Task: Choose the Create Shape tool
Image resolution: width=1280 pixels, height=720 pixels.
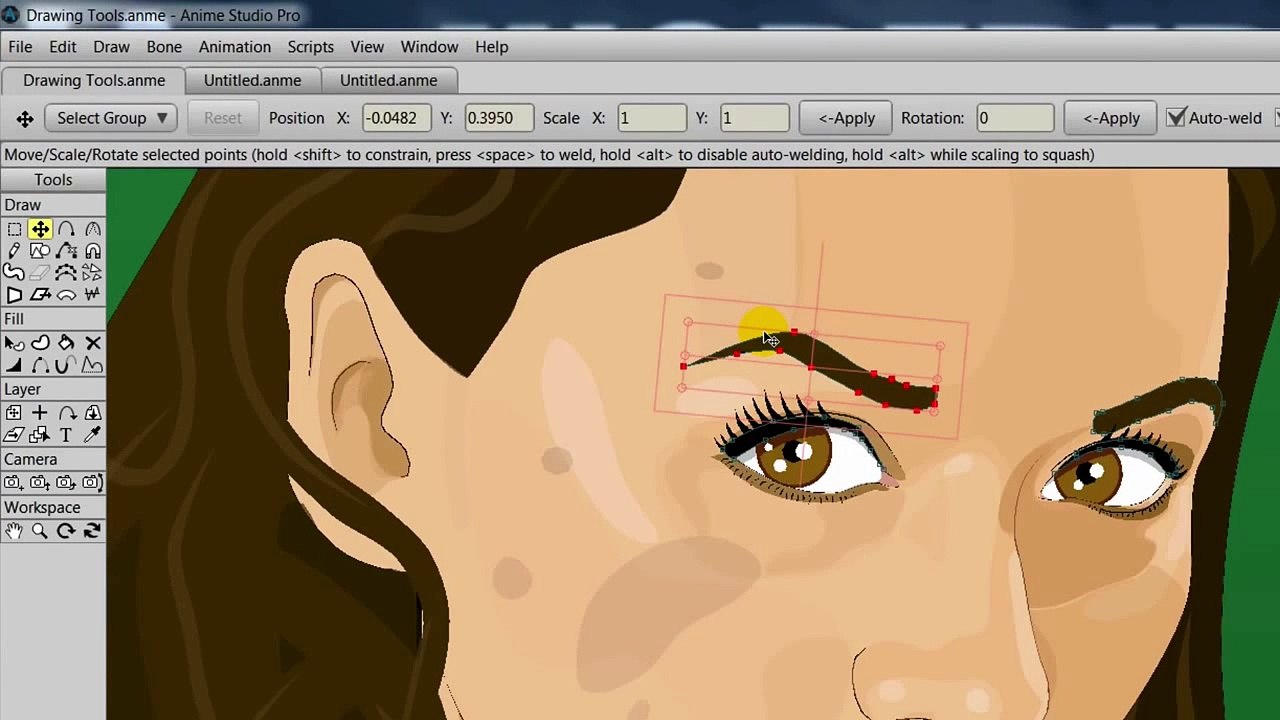Action: point(40,343)
